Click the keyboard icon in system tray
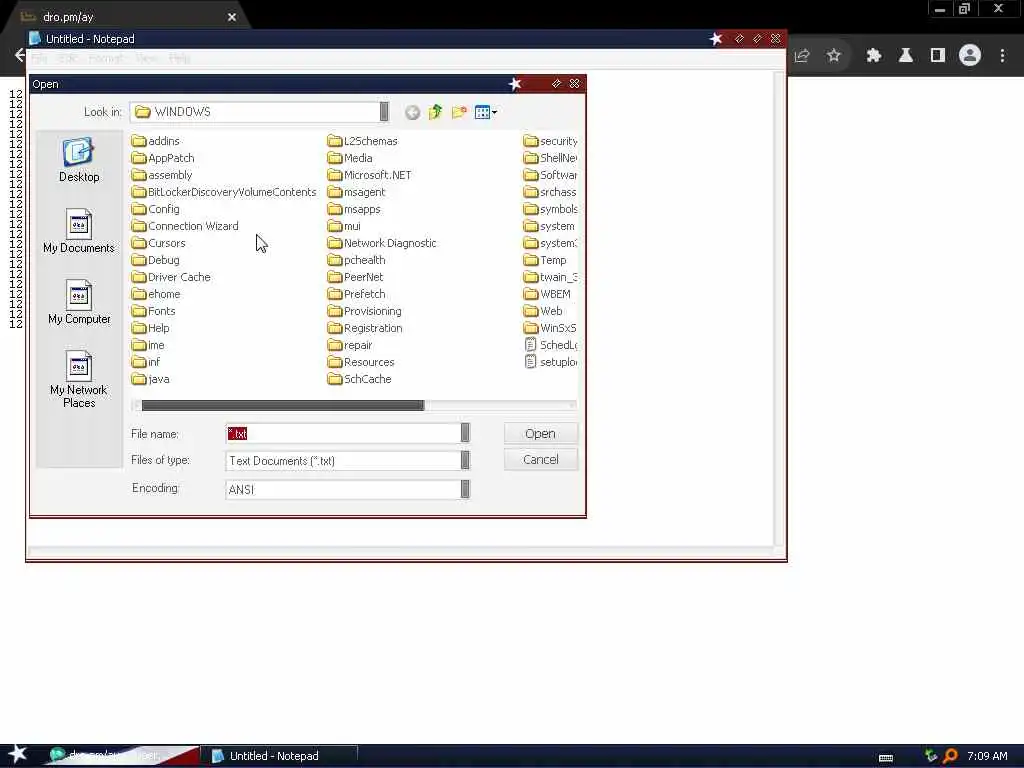This screenshot has height=768, width=1024. click(886, 758)
